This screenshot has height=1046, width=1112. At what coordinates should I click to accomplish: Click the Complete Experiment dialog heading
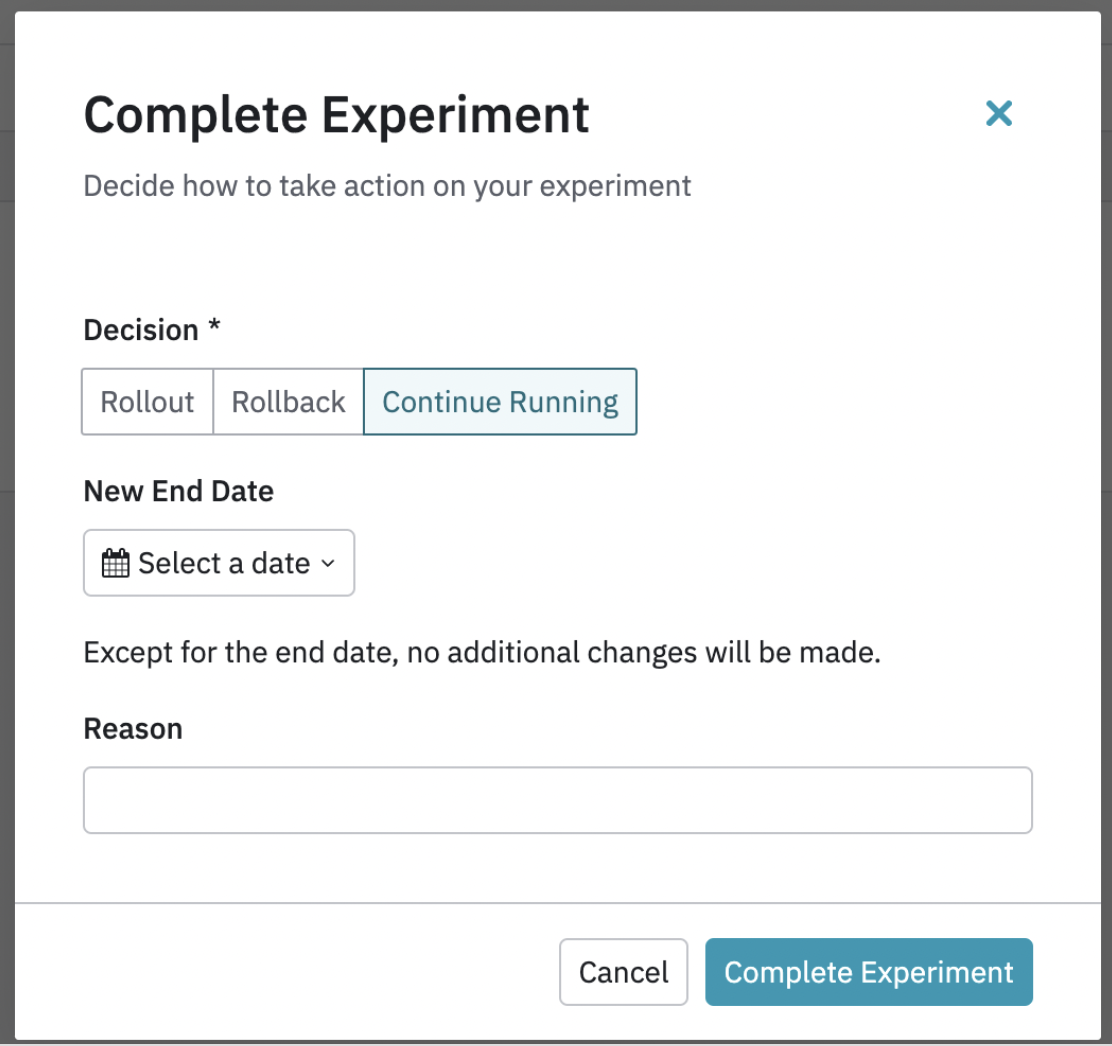336,115
